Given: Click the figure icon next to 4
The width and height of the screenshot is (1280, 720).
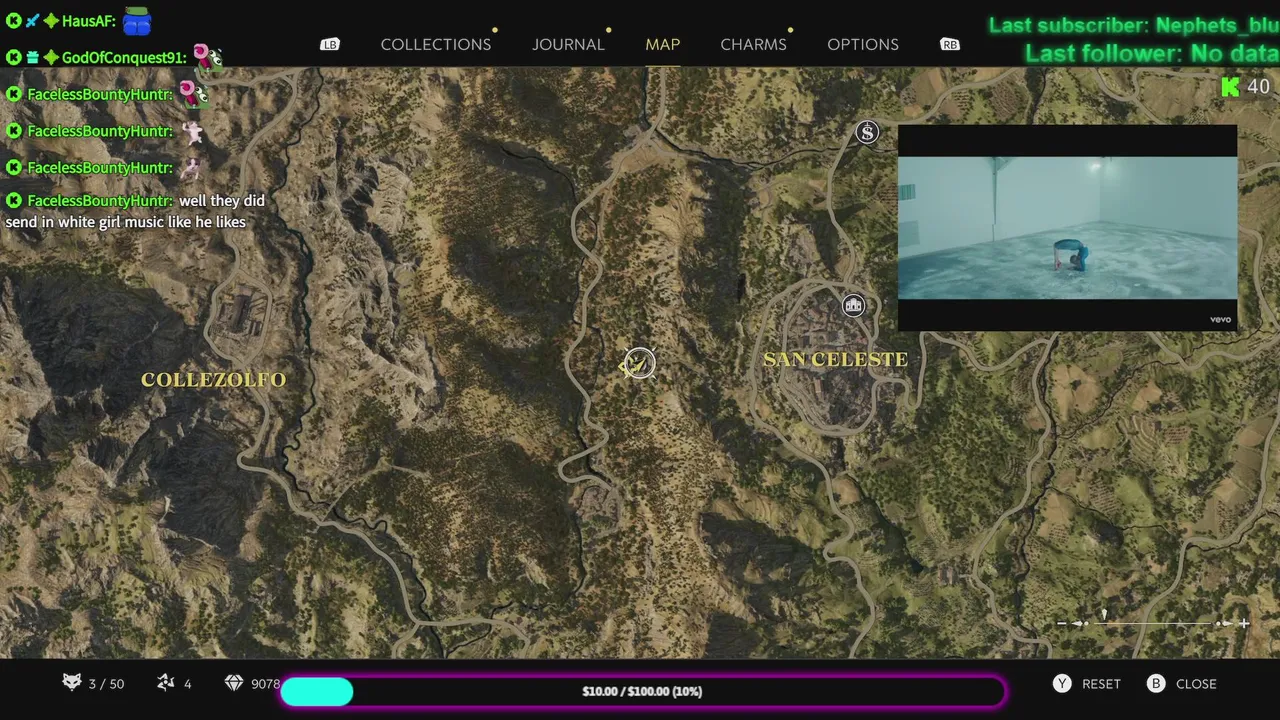Looking at the screenshot, I should click(166, 682).
